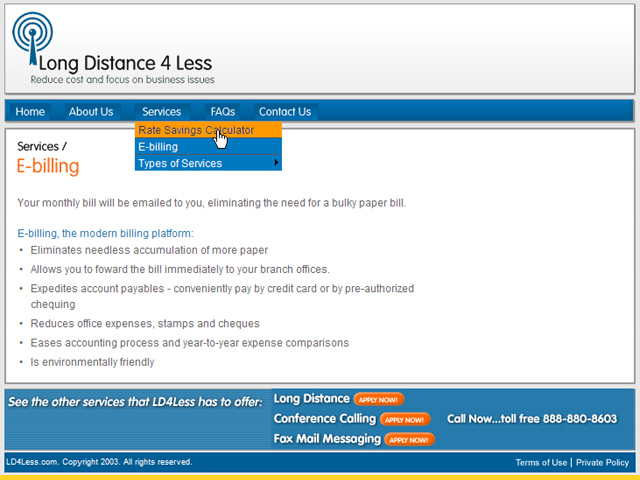640x480 pixels.
Task: Open Contact Us page
Action: point(284,112)
